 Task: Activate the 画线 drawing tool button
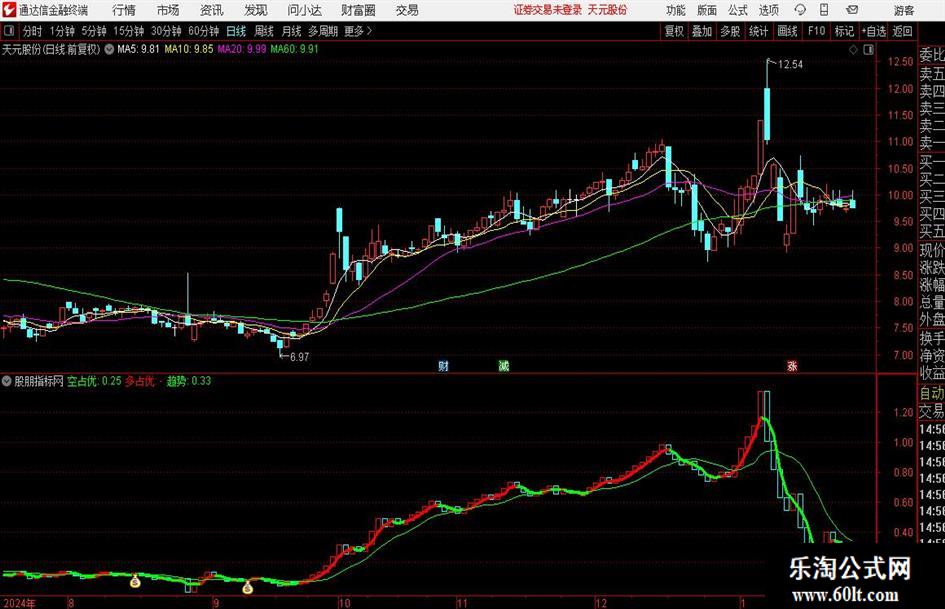click(788, 31)
